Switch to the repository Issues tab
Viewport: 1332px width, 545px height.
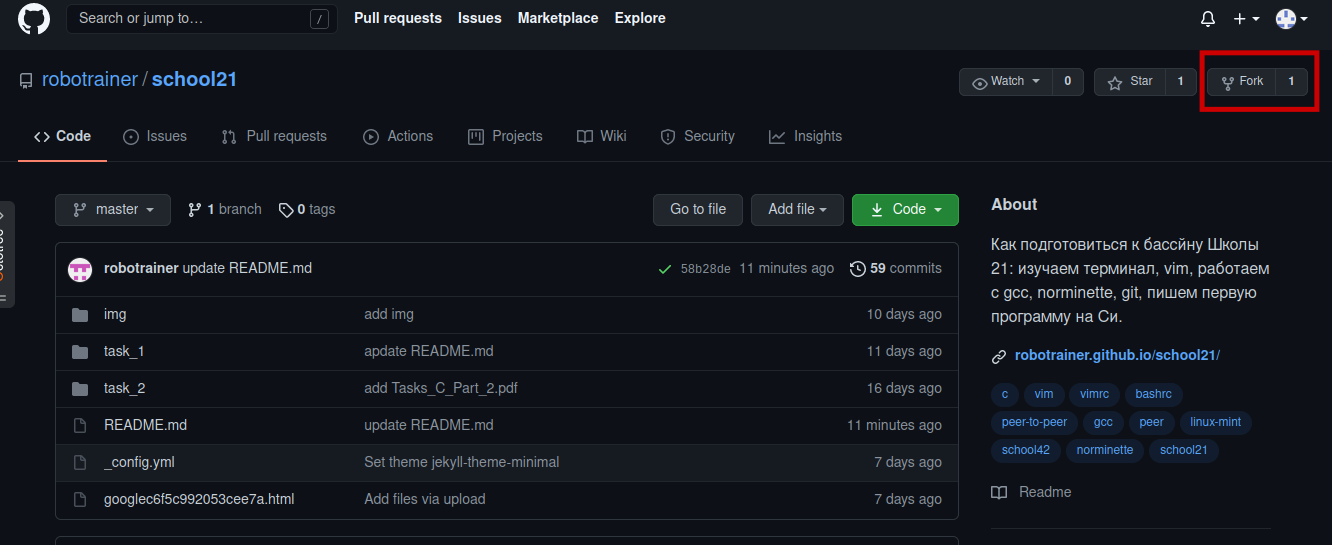pyautogui.click(x=155, y=136)
